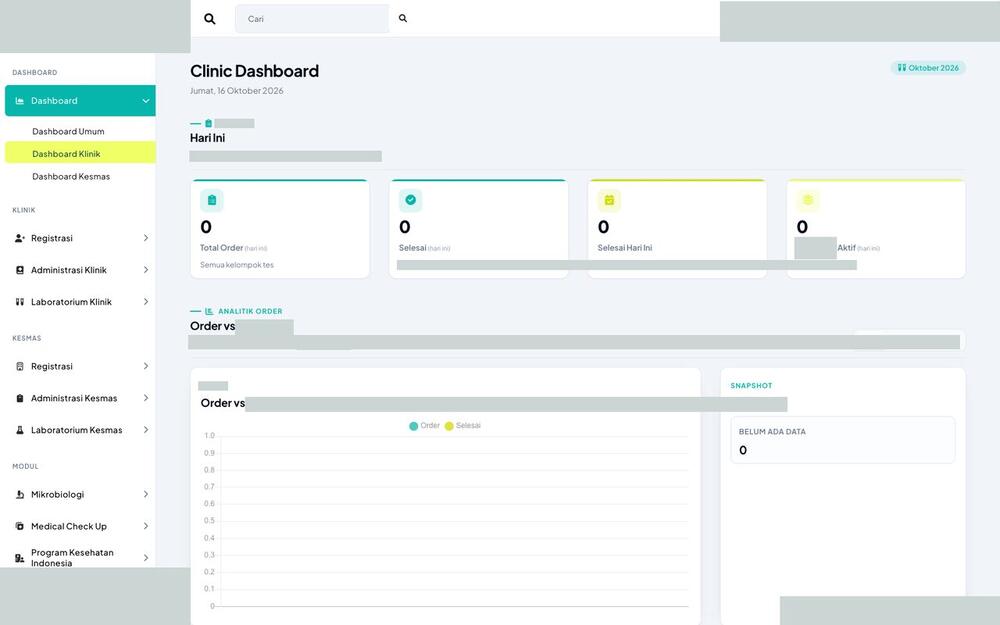1000x625 pixels.
Task: Expand Mikrobiologi chevron
Action: pos(145,494)
